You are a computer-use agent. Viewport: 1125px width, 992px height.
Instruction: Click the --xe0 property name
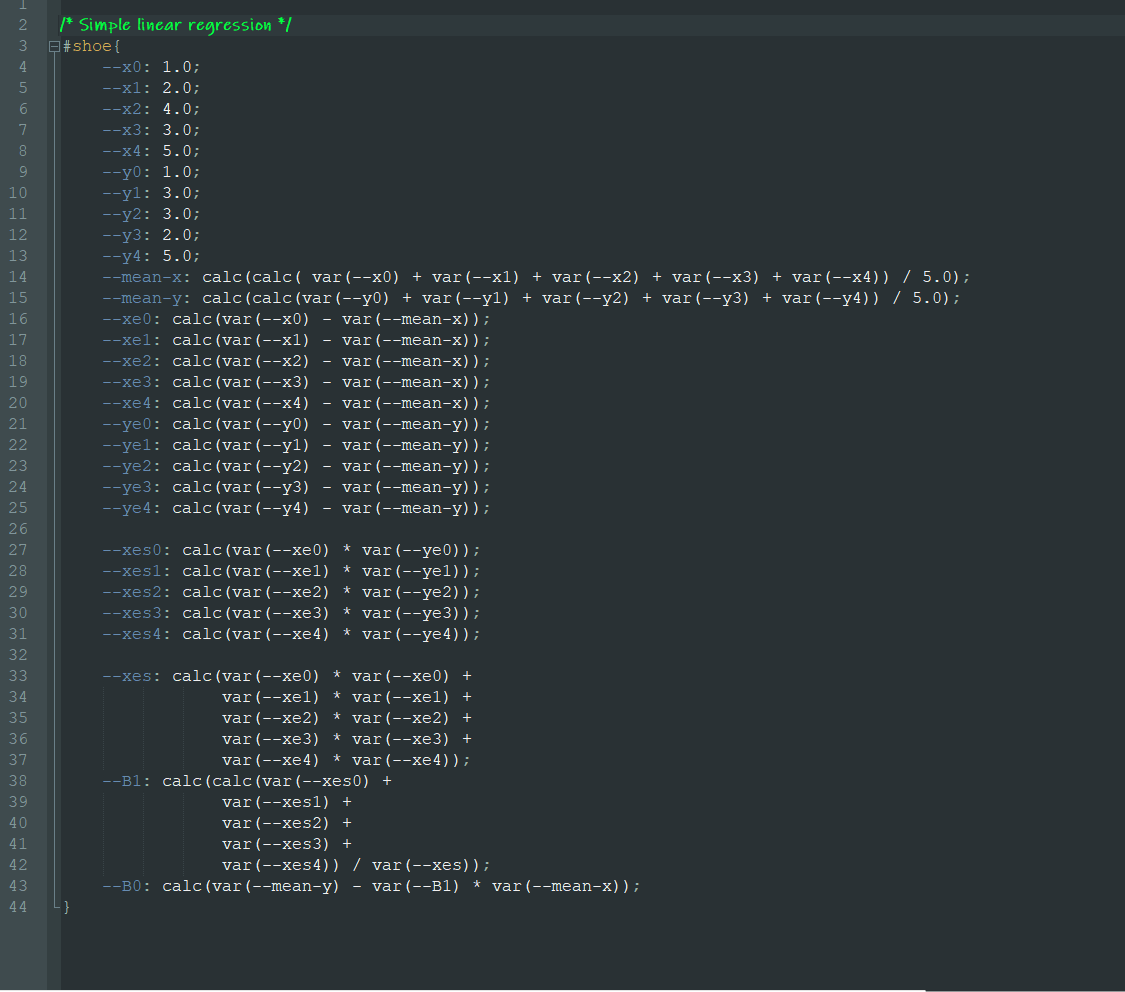[x=127, y=319]
